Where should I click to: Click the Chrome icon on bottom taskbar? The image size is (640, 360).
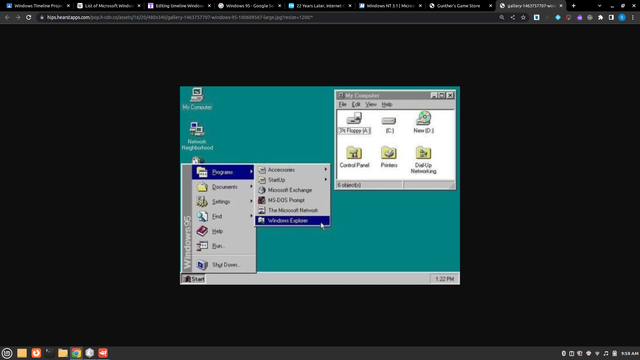(76, 353)
